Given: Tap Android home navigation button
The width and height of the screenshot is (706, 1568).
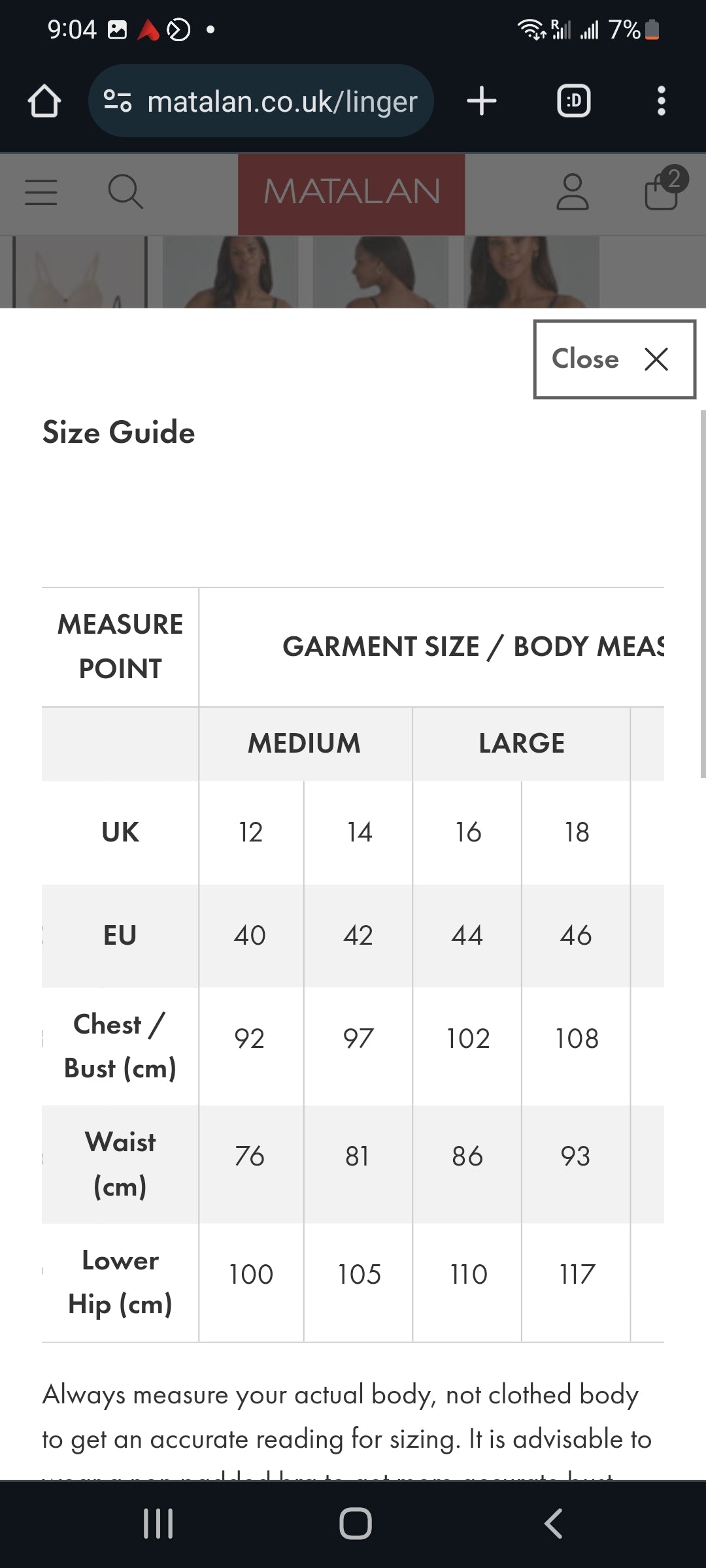Looking at the screenshot, I should (355, 1524).
